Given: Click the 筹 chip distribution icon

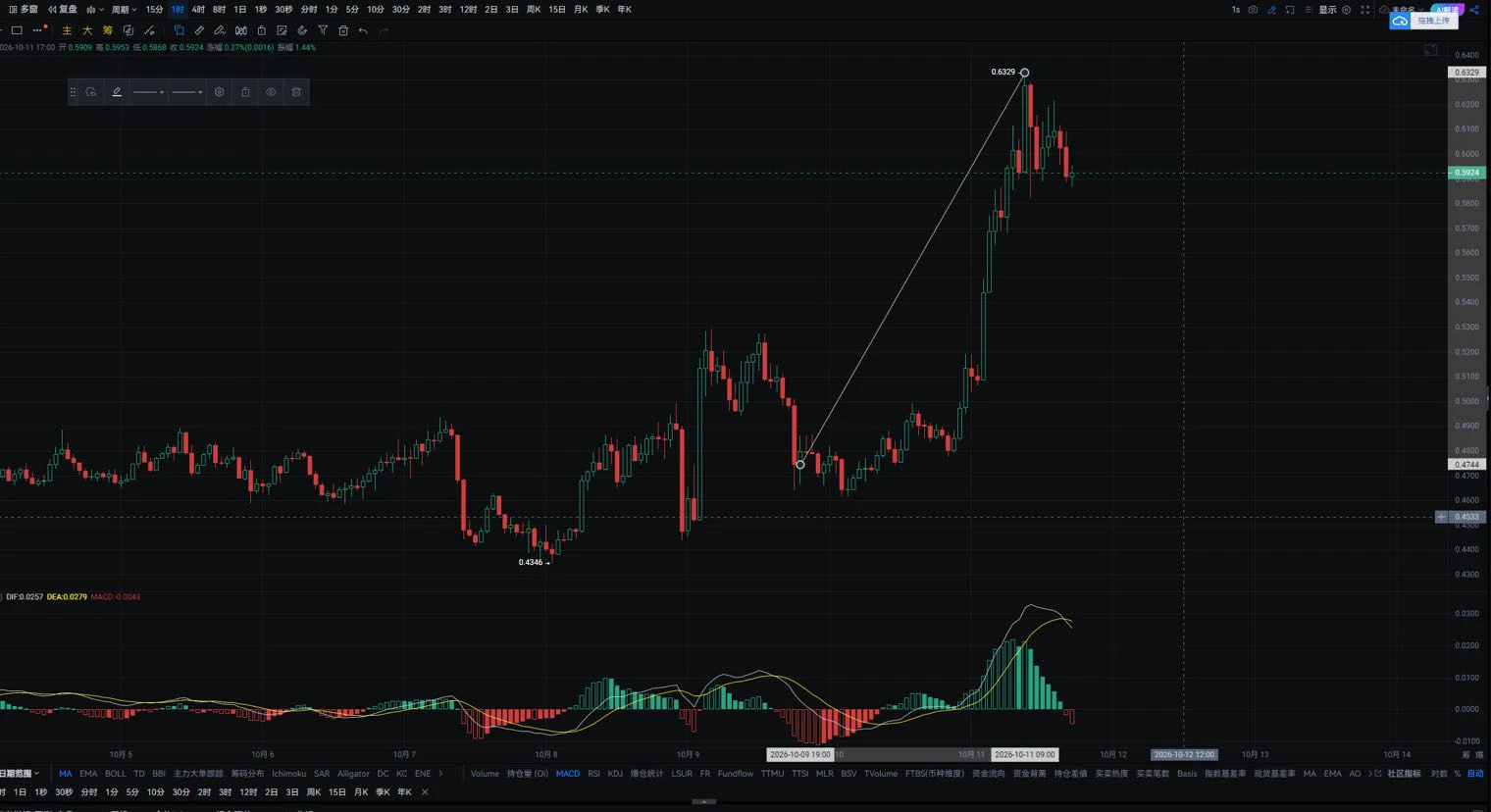Looking at the screenshot, I should (108, 30).
